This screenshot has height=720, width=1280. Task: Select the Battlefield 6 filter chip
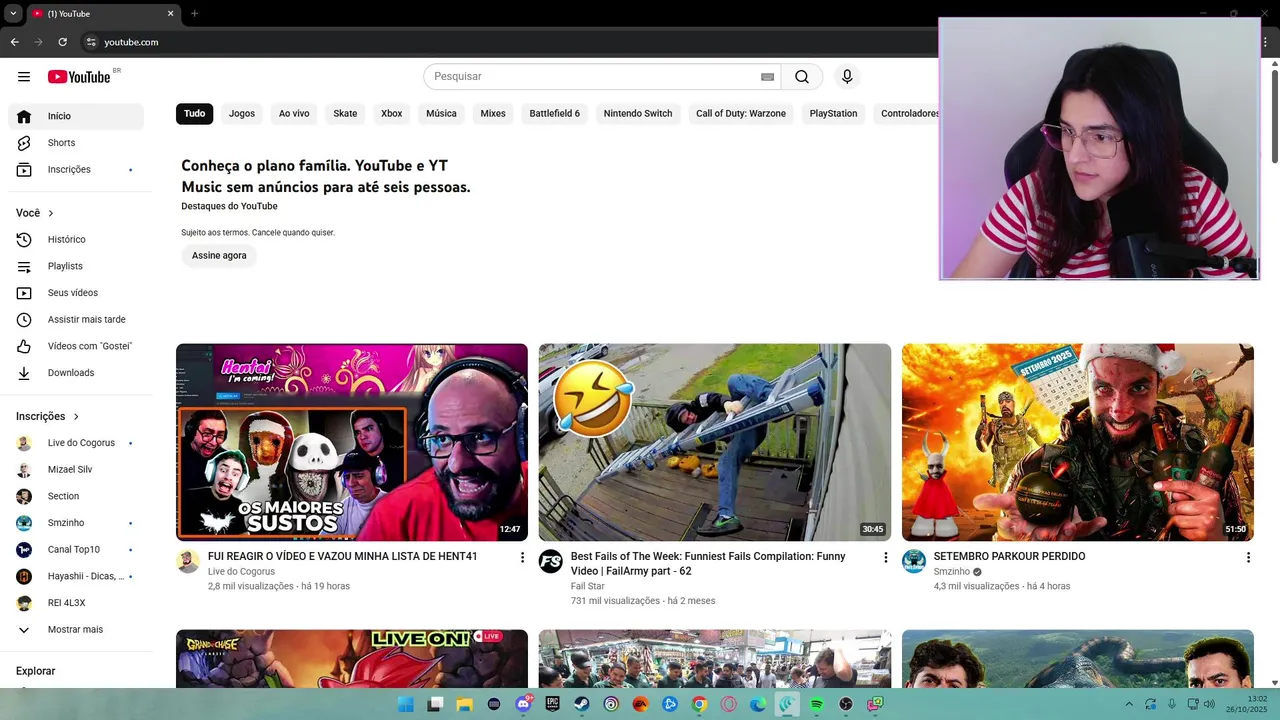[555, 114]
